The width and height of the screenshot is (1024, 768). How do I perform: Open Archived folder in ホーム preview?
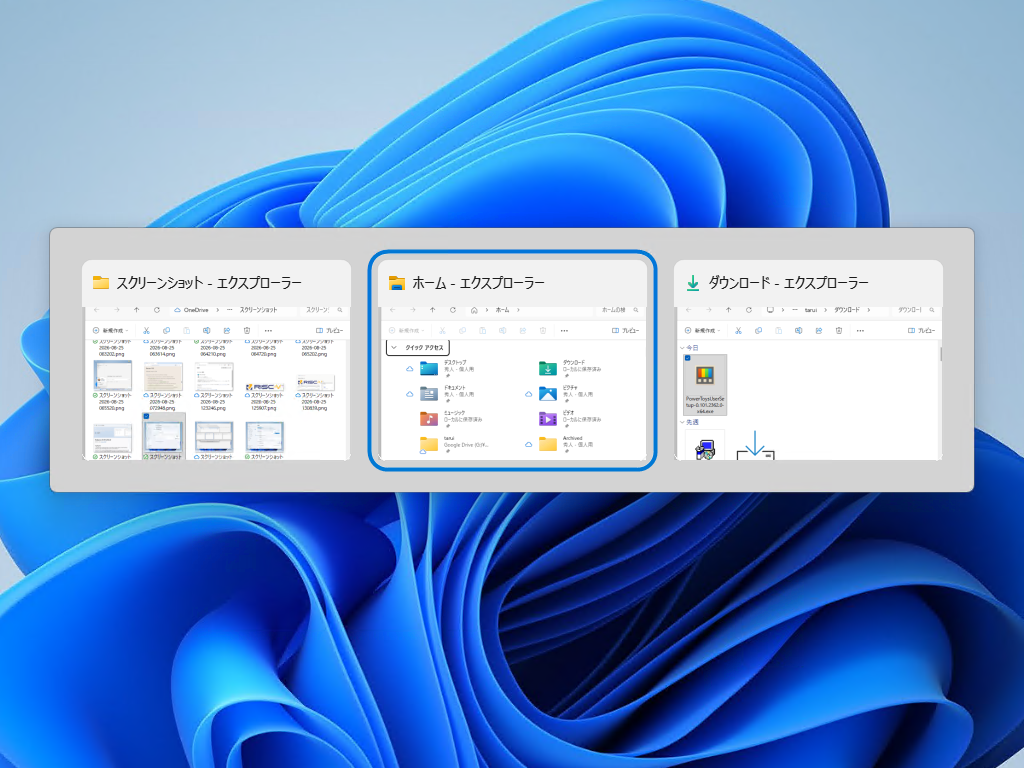tap(547, 444)
